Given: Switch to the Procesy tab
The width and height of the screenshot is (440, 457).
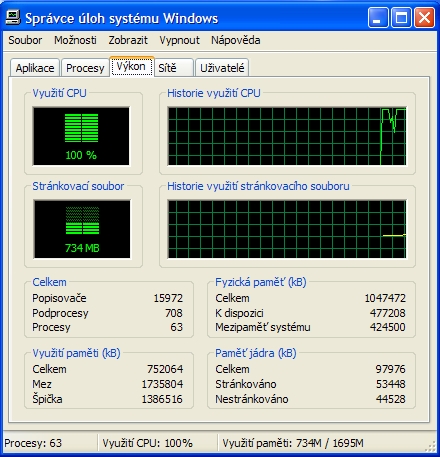Looking at the screenshot, I should click(x=85, y=68).
